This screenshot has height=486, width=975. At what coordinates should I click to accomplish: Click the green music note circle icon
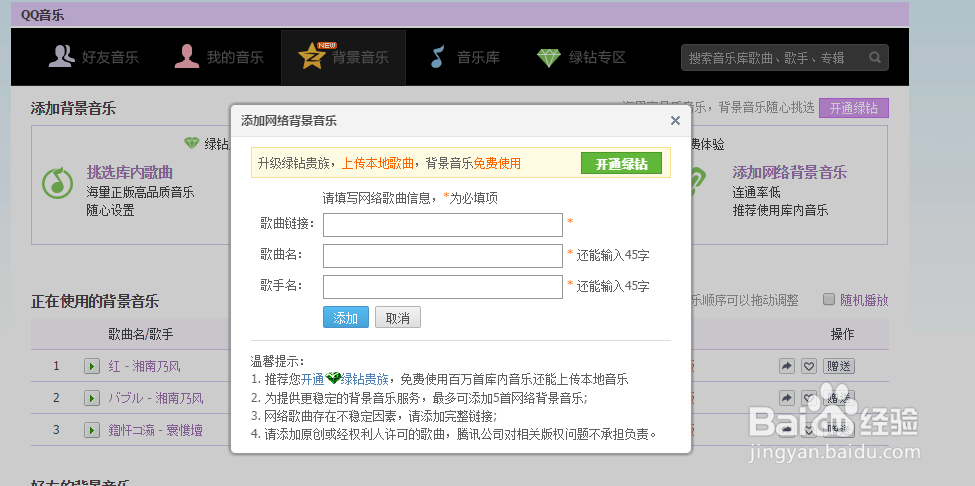[x=57, y=183]
